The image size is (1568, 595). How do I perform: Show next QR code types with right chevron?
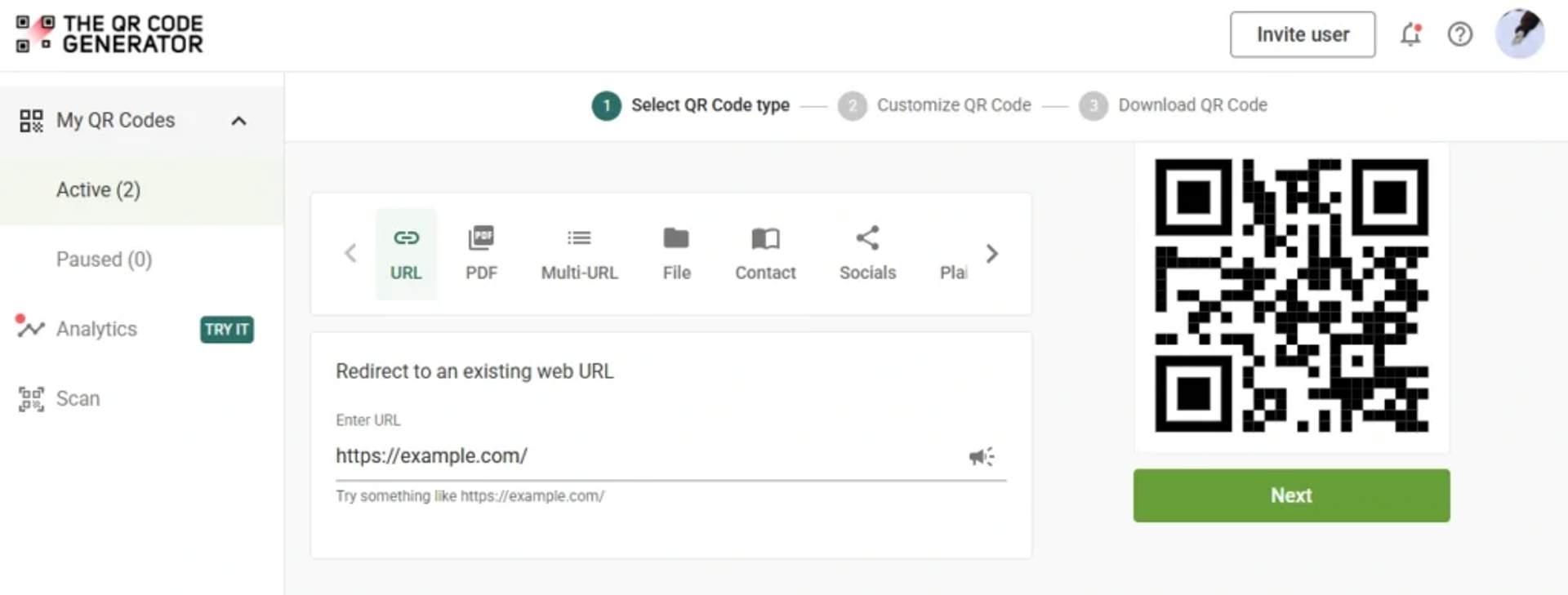pyautogui.click(x=991, y=254)
